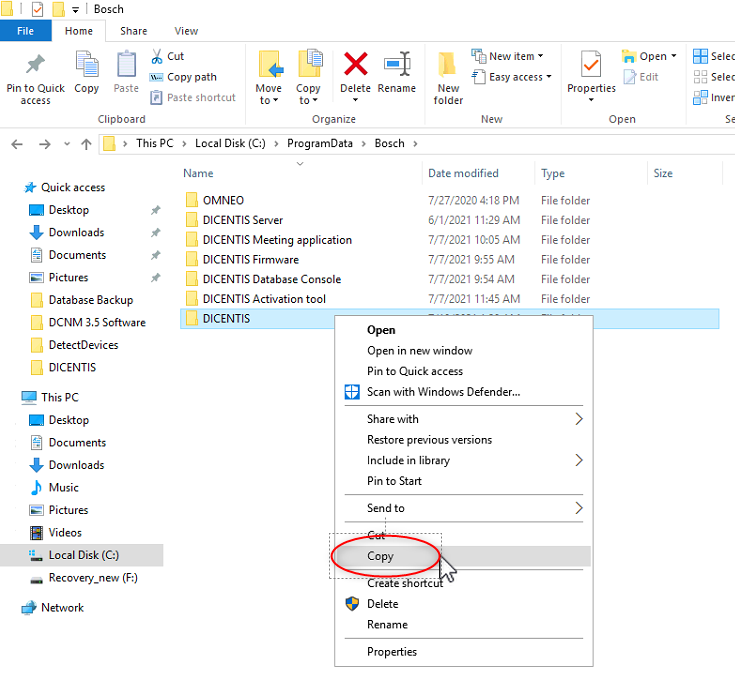This screenshot has height=697, width=735.
Task: Open the Easy access dropdown
Action: [520, 77]
